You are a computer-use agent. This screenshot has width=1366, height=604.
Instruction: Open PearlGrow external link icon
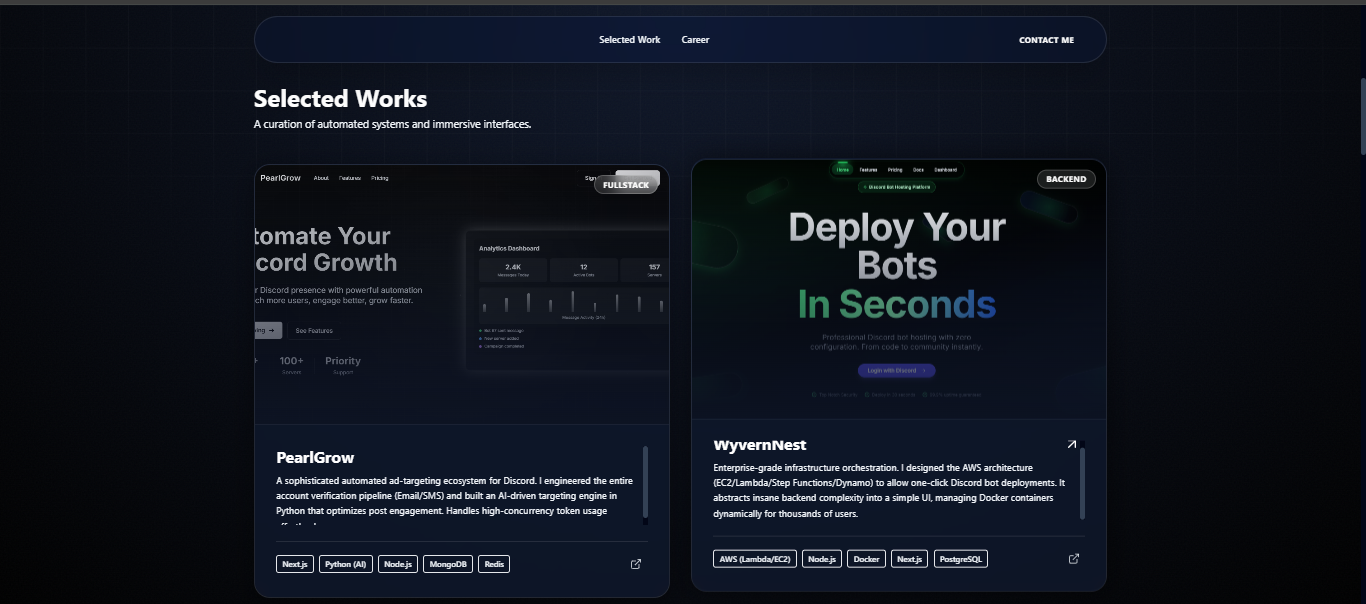[x=636, y=564]
